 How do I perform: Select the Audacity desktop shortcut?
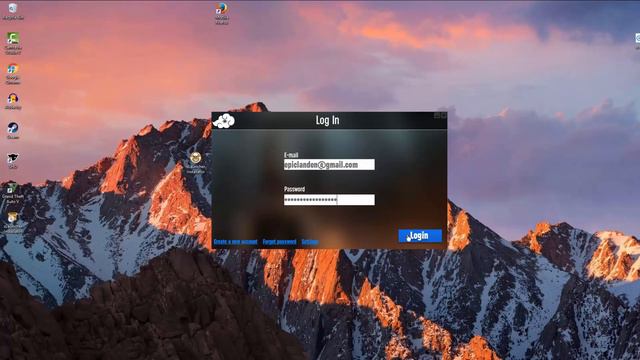(x=13, y=101)
